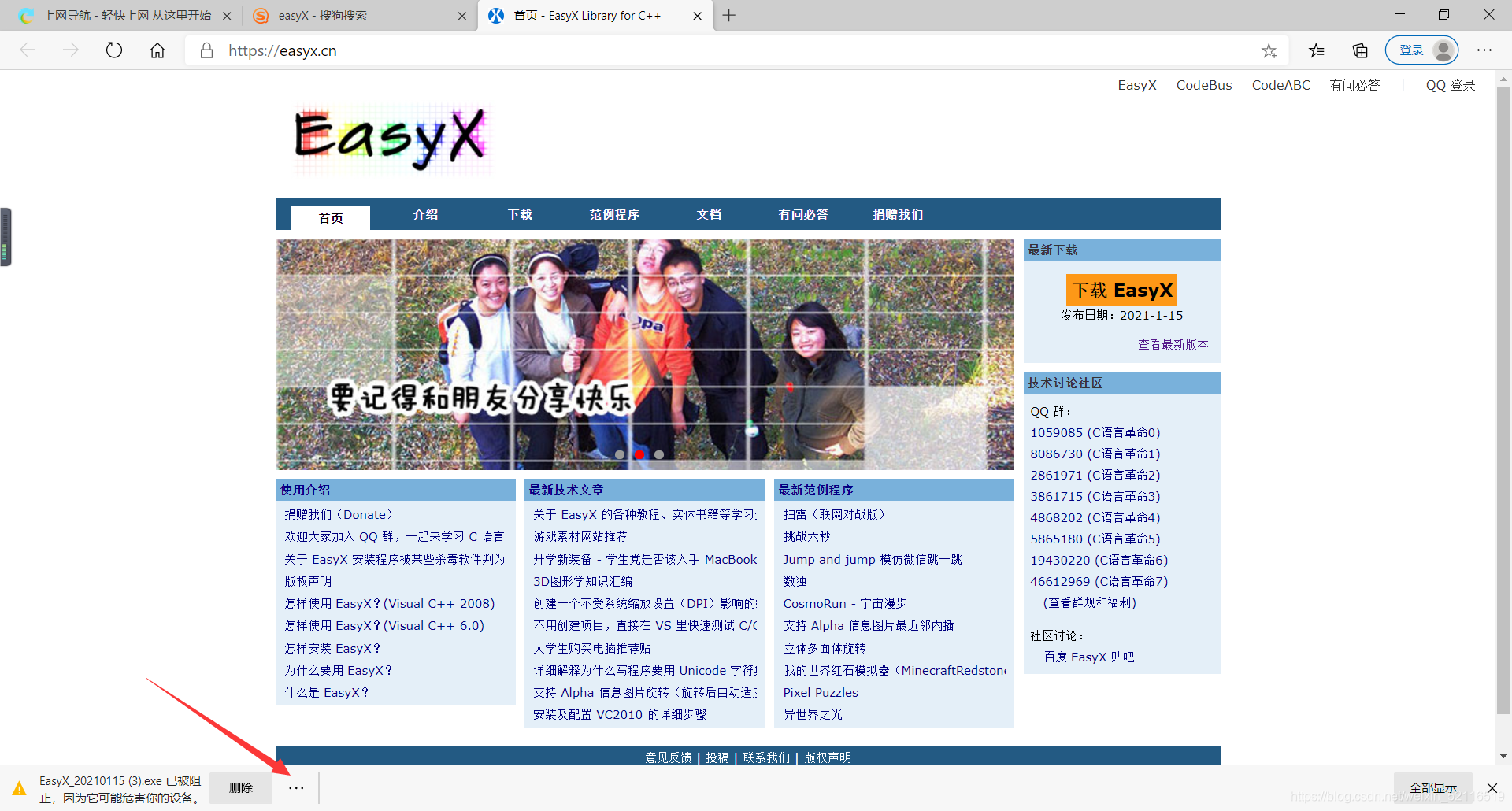Click the site security lock icon

pos(206,50)
